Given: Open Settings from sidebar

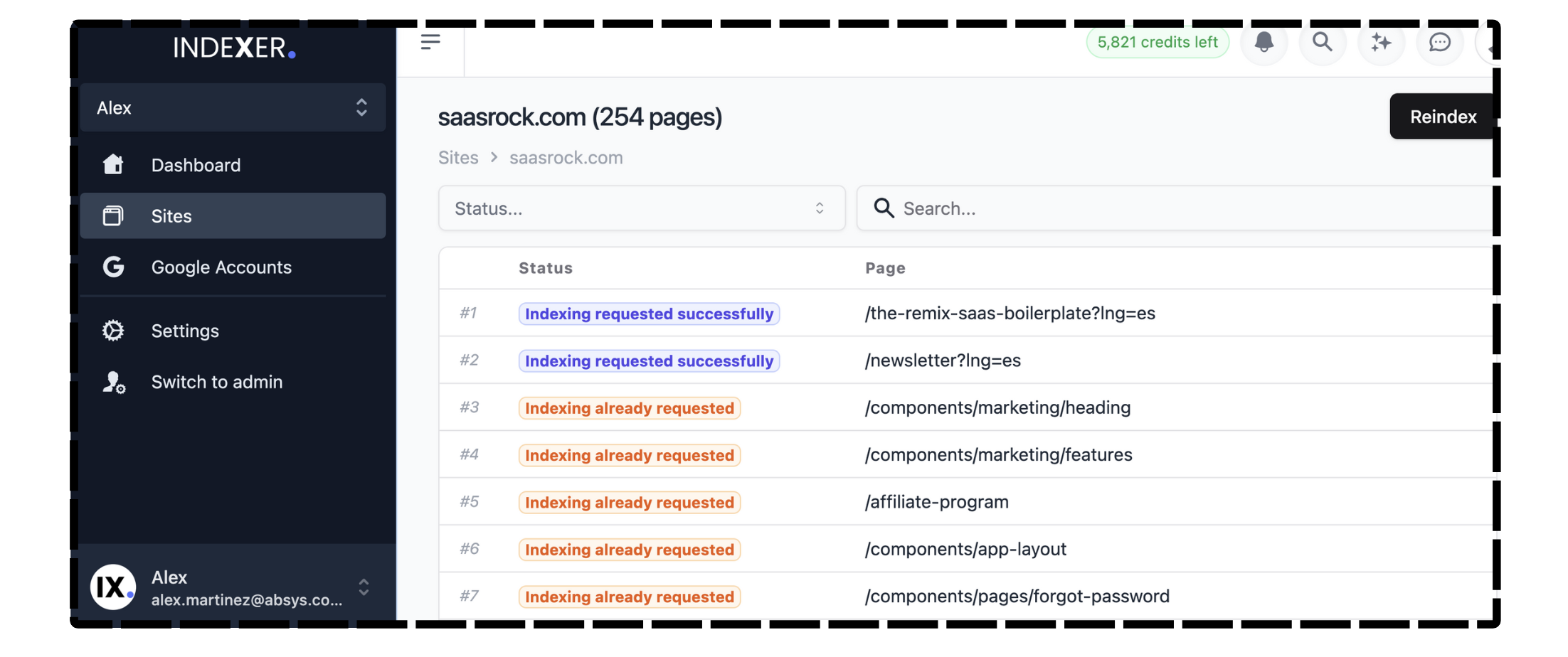Looking at the screenshot, I should coord(233,331).
